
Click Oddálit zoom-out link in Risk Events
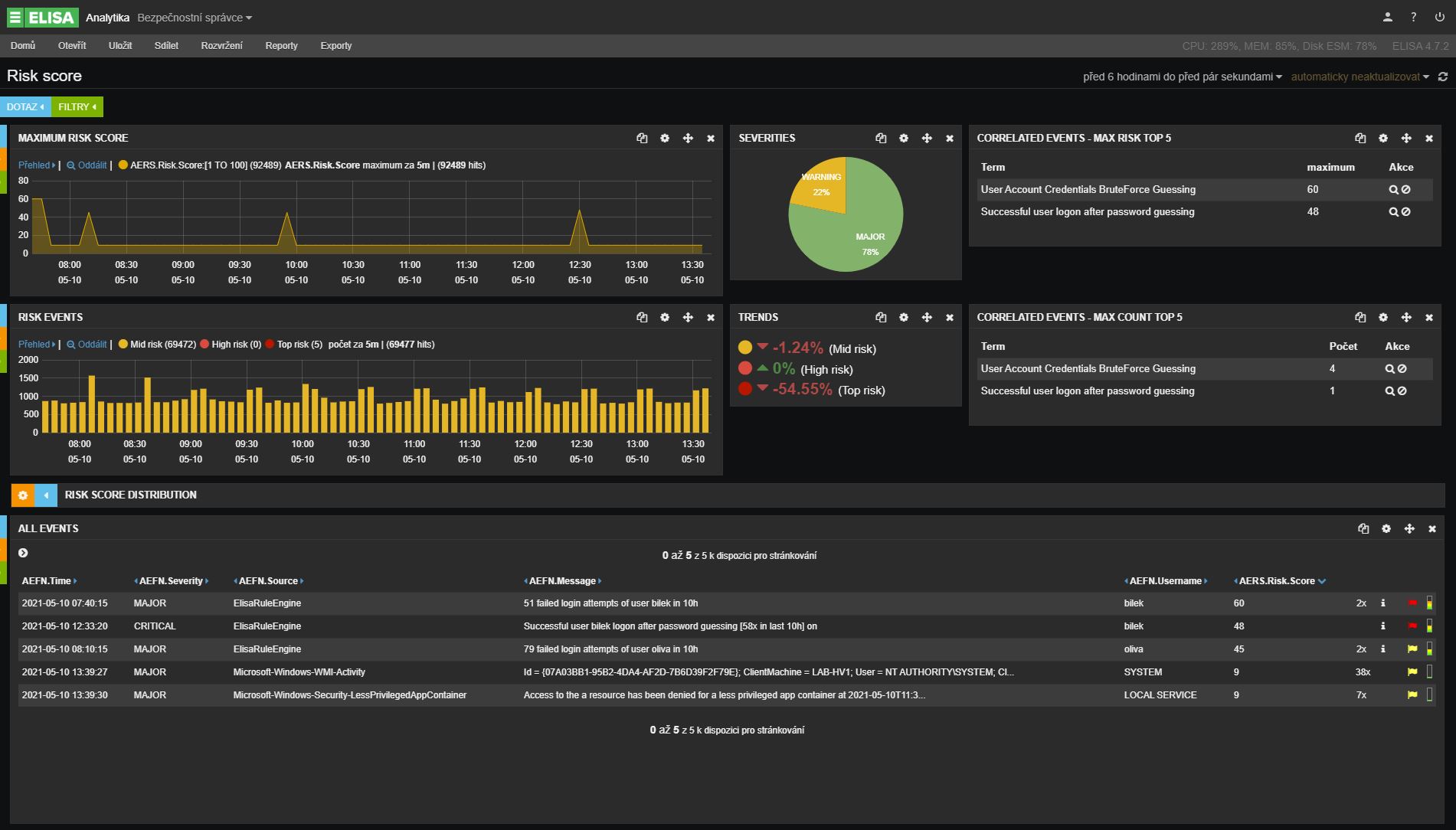click(87, 345)
